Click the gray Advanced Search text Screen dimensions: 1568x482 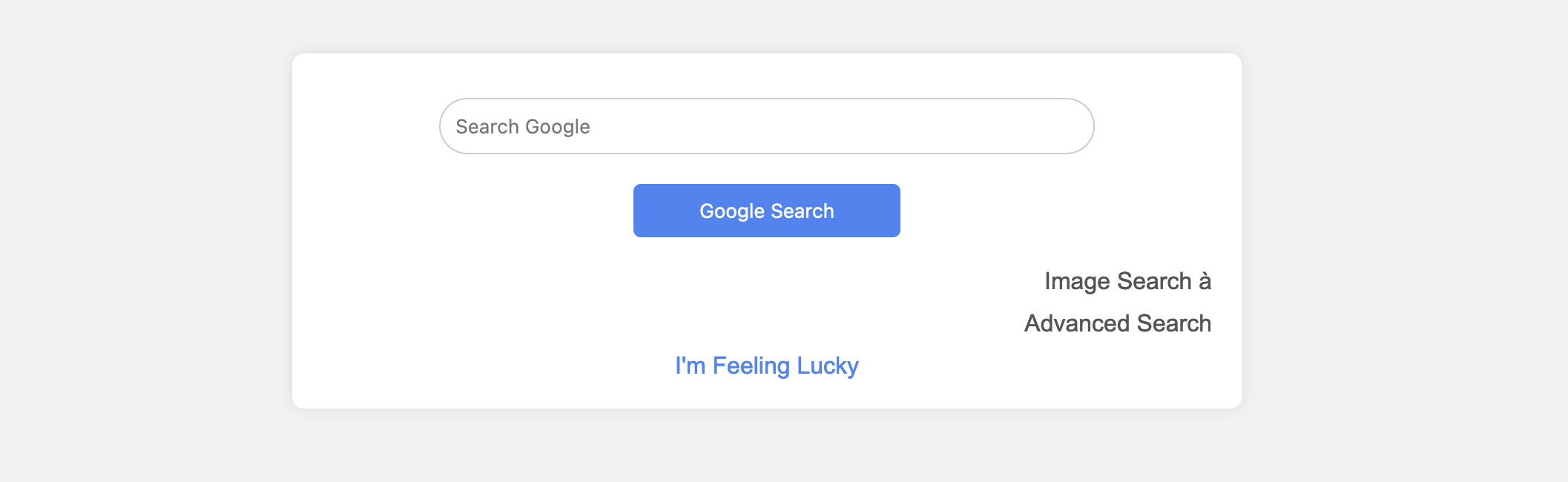[x=1117, y=323]
